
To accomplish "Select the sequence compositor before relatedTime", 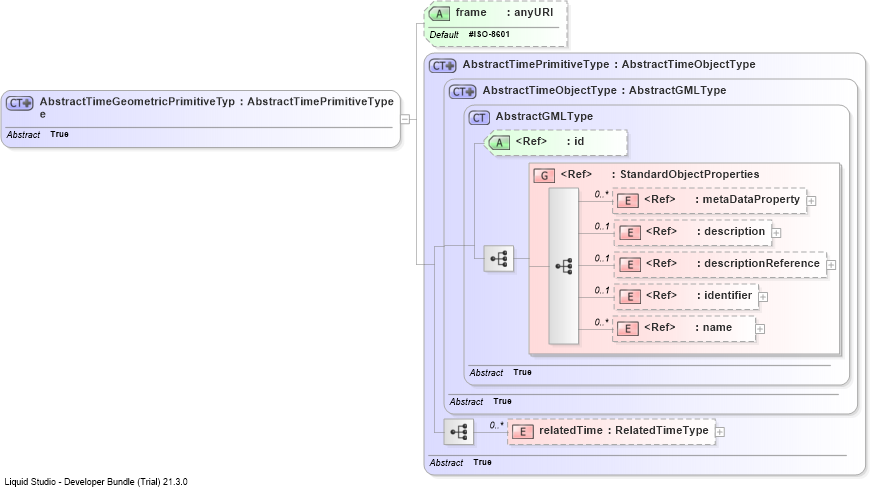I will point(459,432).
